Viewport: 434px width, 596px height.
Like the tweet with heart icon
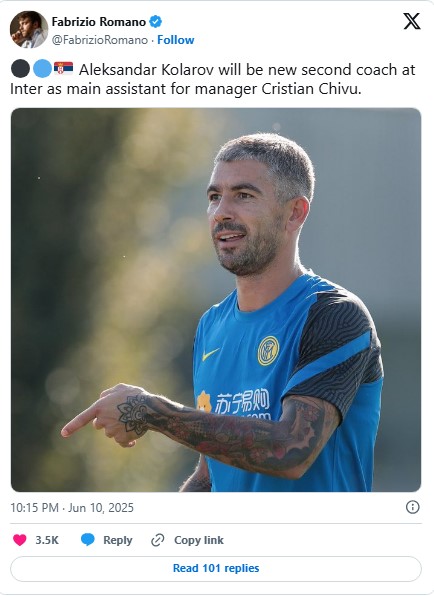[20, 540]
